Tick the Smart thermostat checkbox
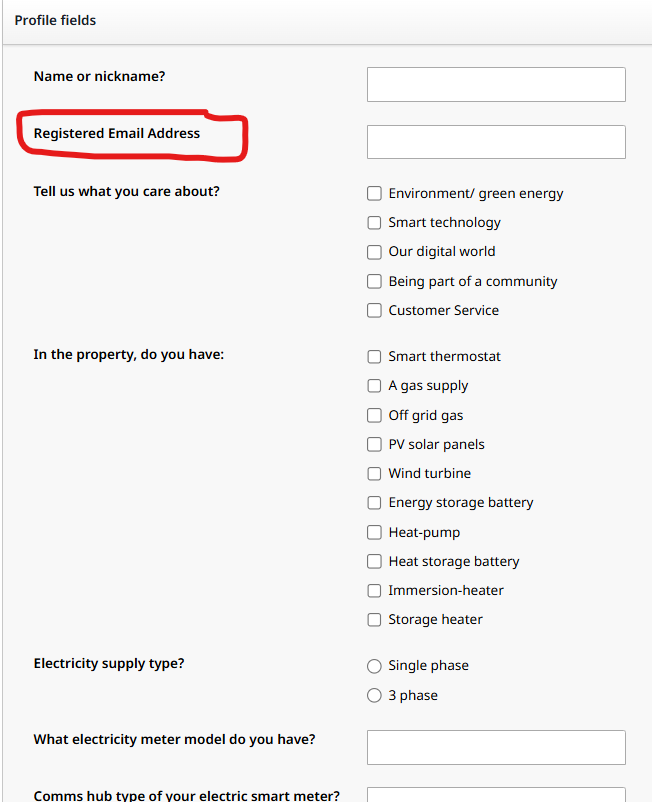 pos(374,357)
